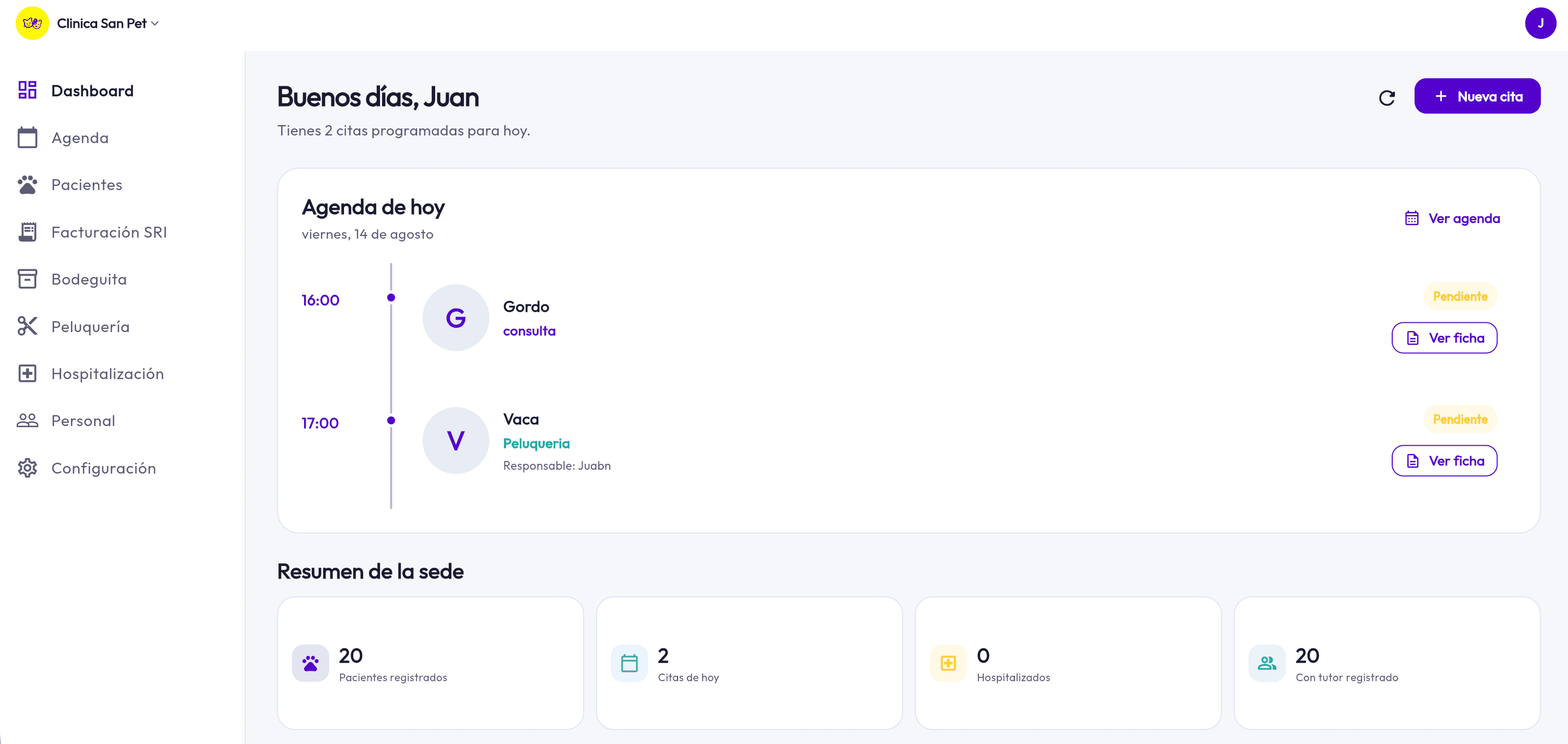Click the Peluquería scissors icon
1568x744 pixels.
27,326
